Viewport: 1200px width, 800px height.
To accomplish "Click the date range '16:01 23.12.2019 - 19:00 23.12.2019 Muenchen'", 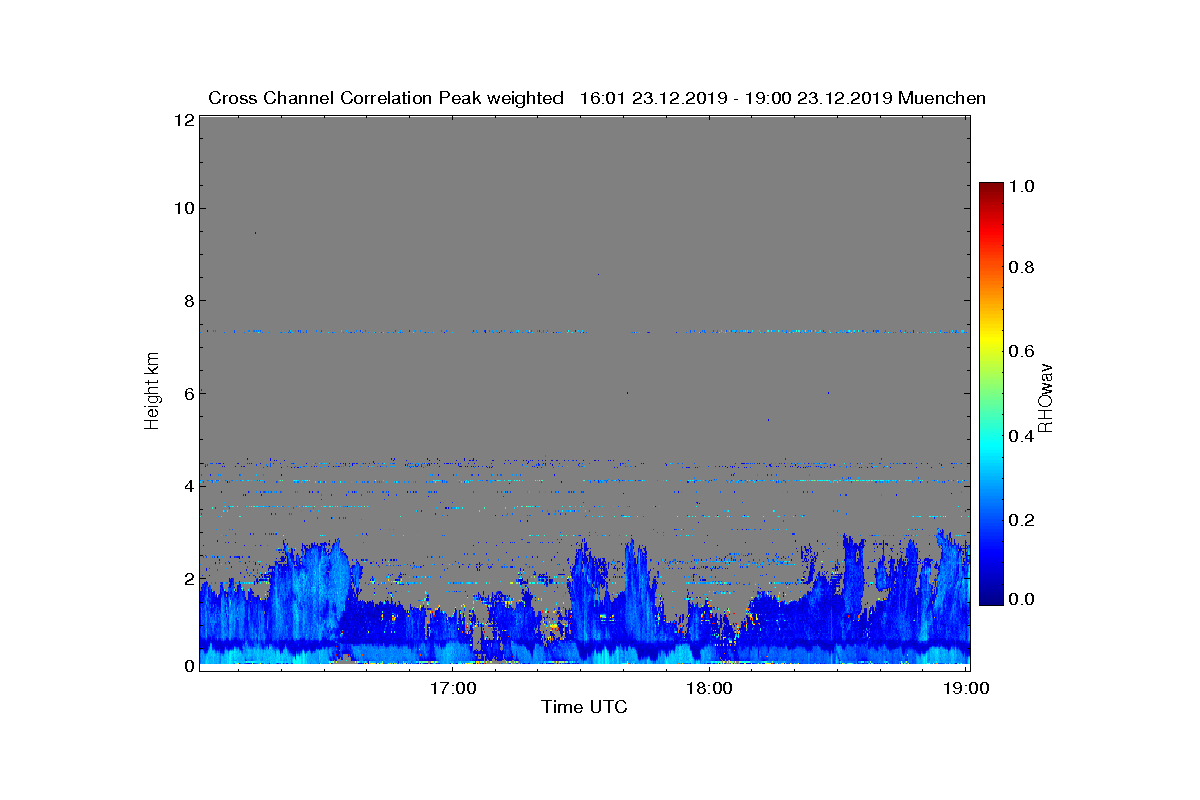I will (783, 98).
